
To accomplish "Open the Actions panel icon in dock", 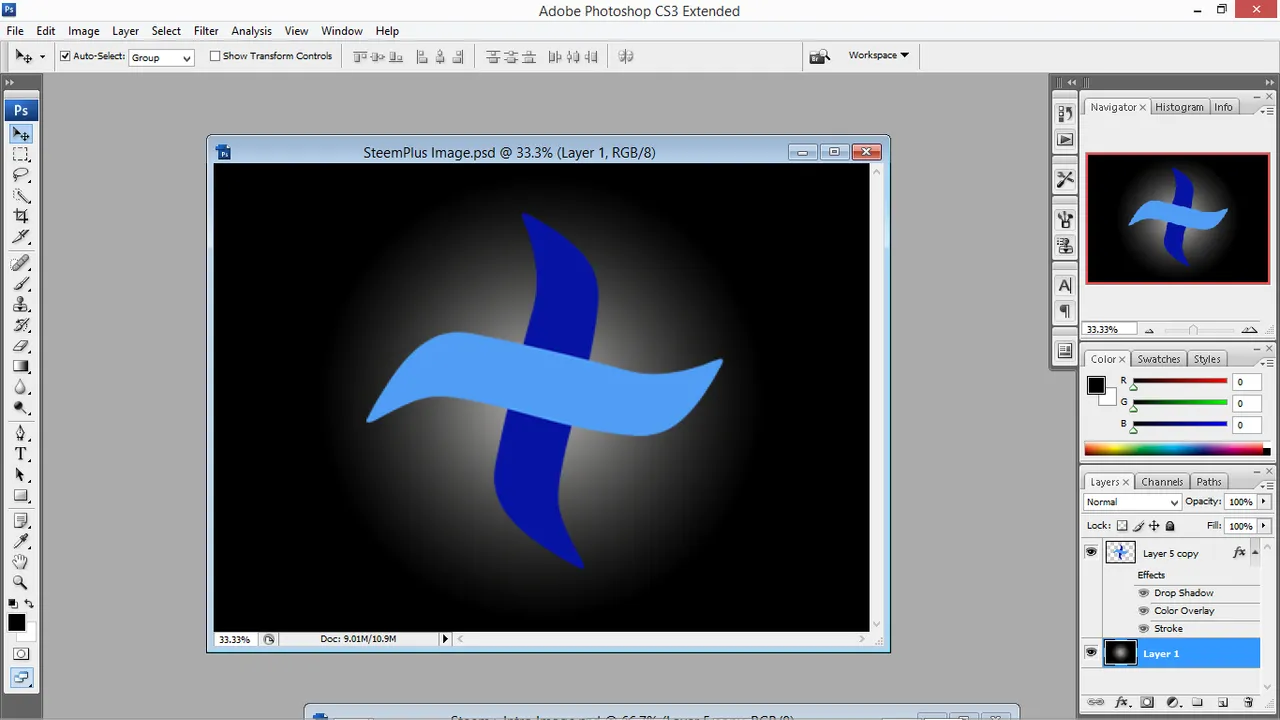I will (1065, 140).
